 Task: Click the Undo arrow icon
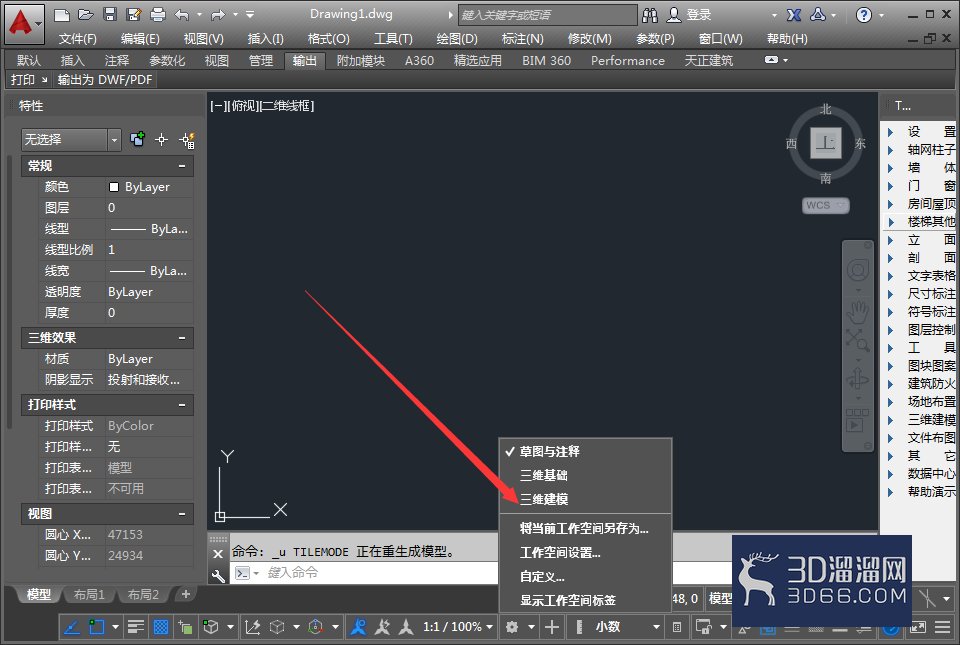point(182,15)
